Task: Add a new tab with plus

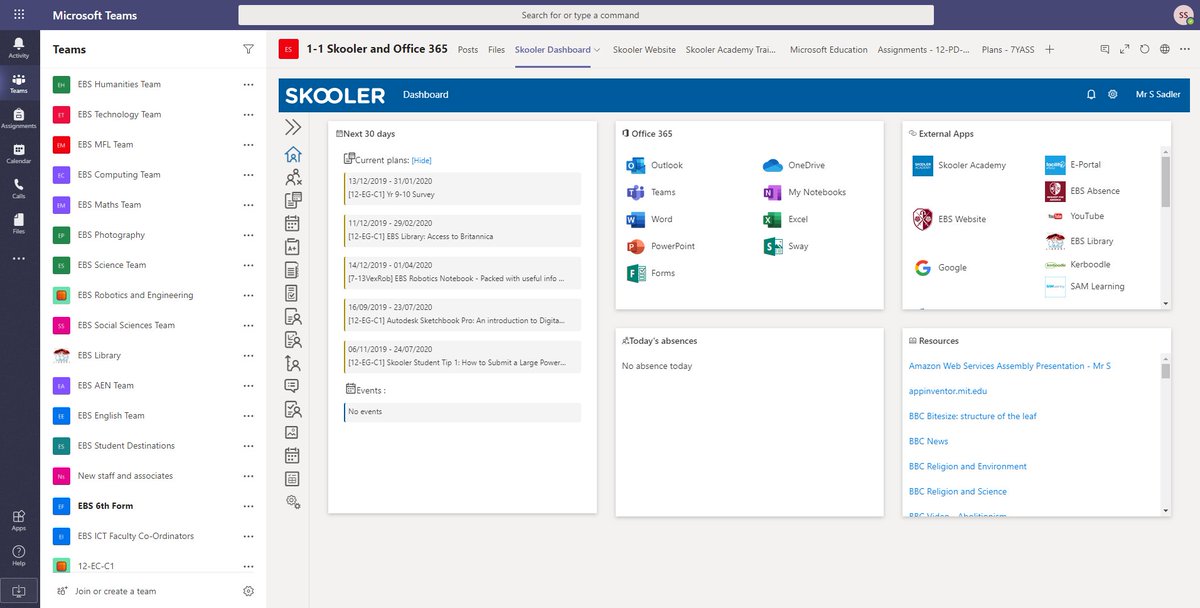Action: 1049,49
